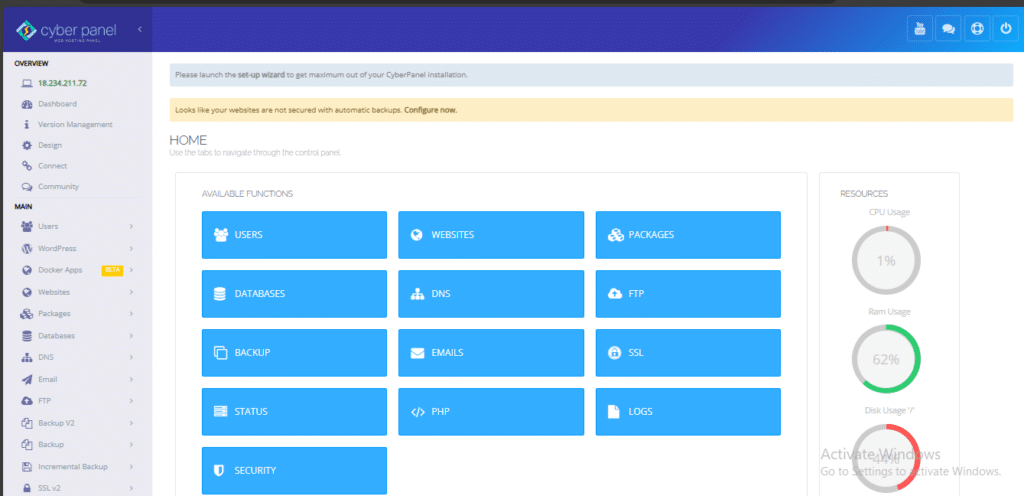Expand the Docker Apps menu chevron
This screenshot has height=496, width=1024.
131,270
